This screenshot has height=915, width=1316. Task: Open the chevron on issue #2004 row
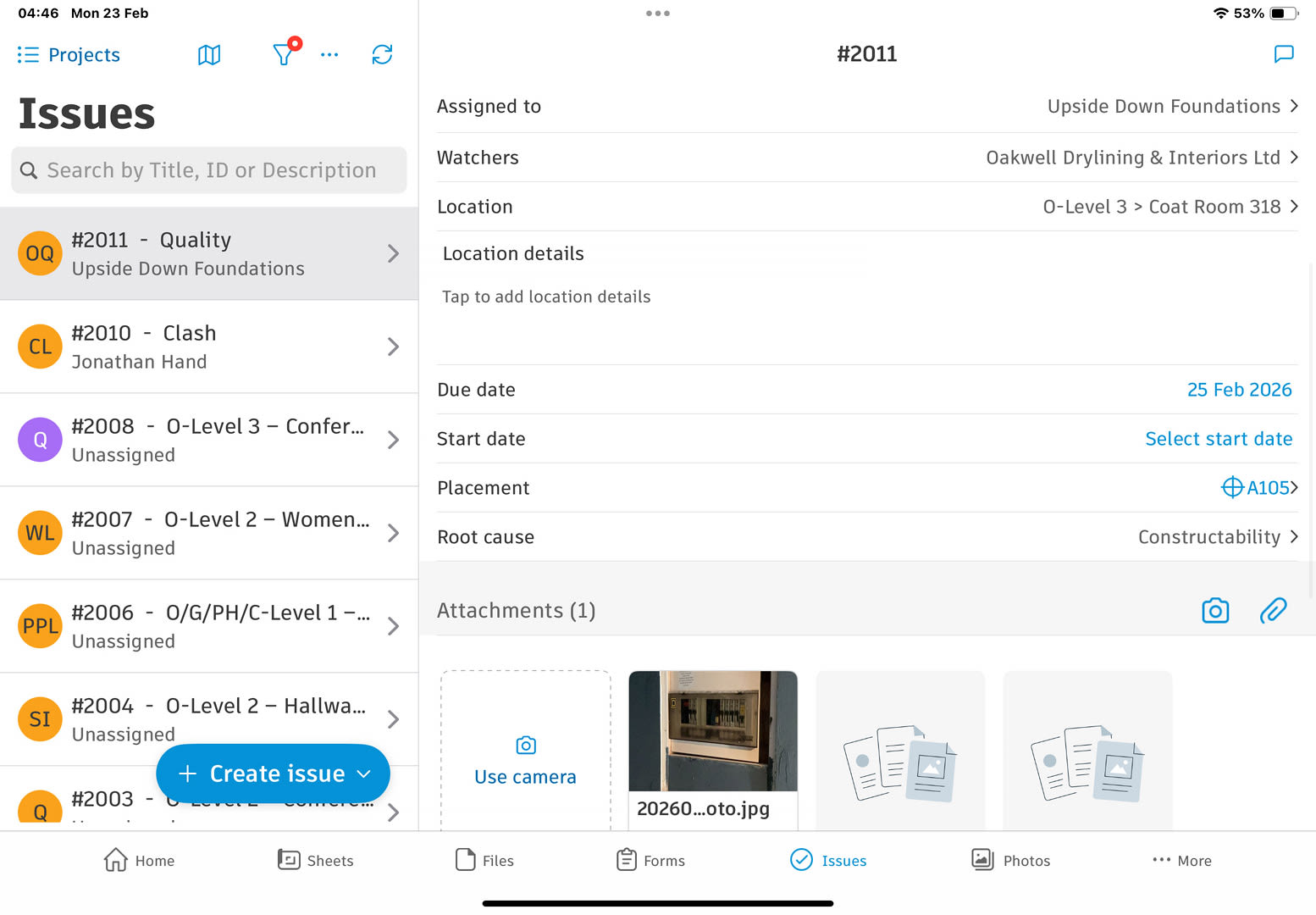(393, 719)
